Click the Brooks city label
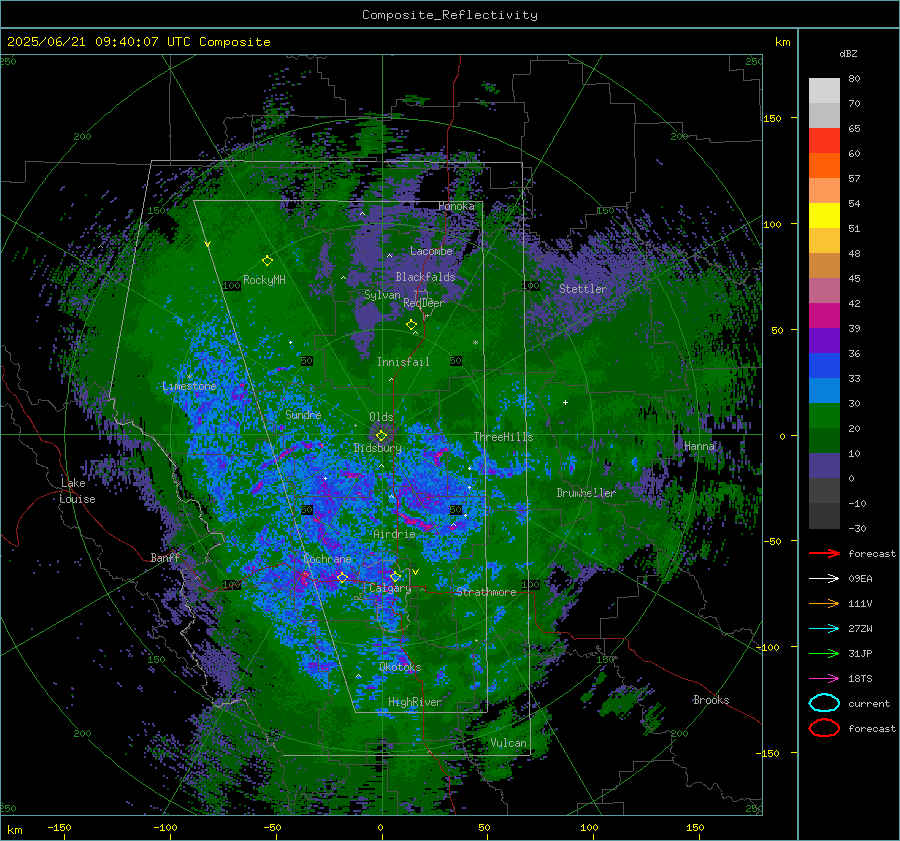Image resolution: width=900 pixels, height=841 pixels. [711, 700]
